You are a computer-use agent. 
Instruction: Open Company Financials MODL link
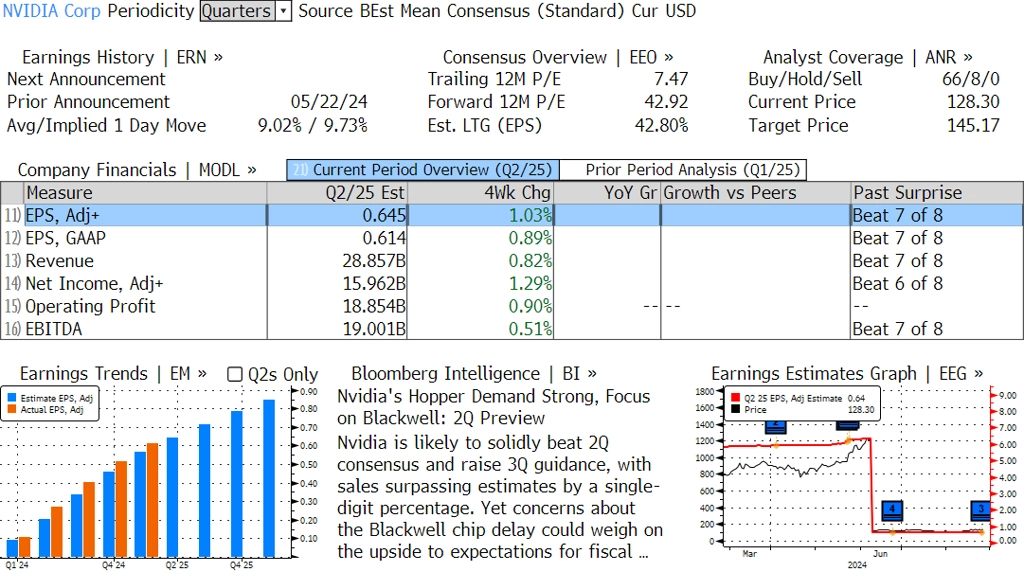pyautogui.click(x=136, y=170)
